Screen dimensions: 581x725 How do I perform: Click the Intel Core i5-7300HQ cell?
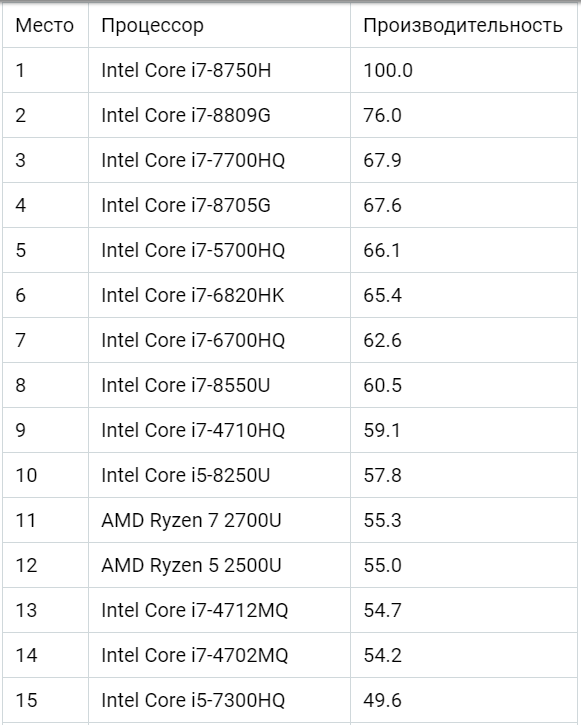pos(219,700)
